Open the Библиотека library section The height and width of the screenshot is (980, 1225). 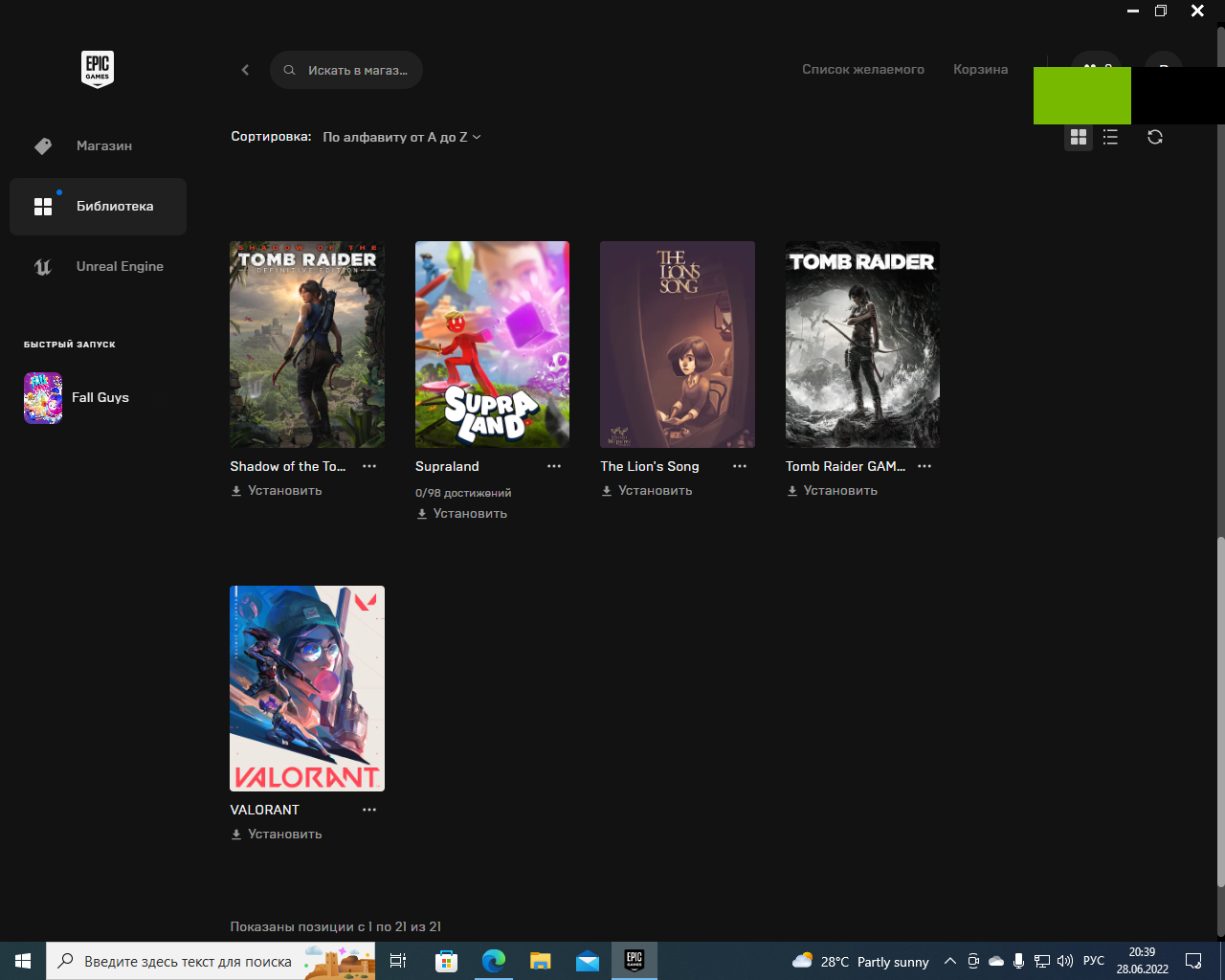coord(98,207)
